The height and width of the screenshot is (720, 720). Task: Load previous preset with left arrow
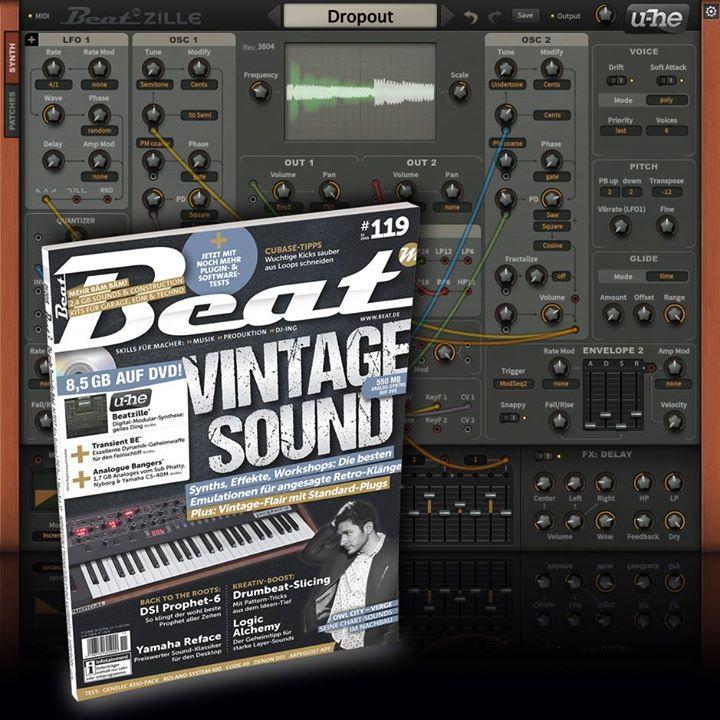click(x=275, y=16)
